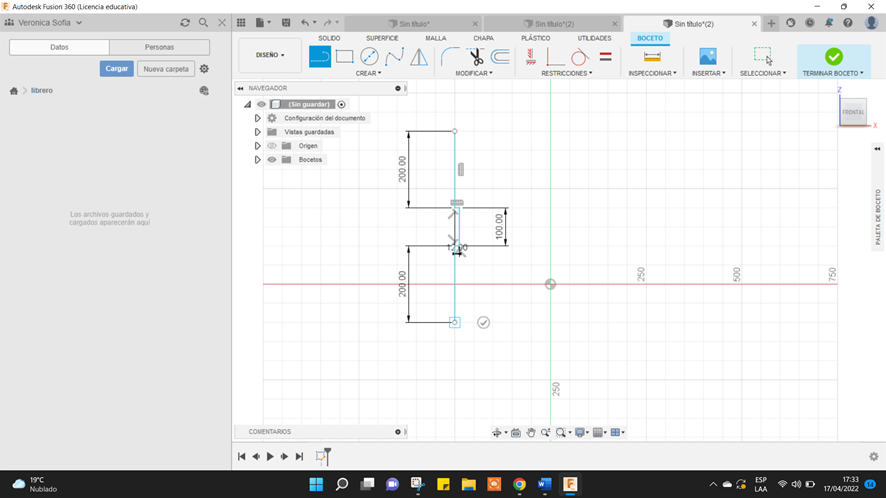
Task: Open the data panel grid icon
Action: coord(241,23)
